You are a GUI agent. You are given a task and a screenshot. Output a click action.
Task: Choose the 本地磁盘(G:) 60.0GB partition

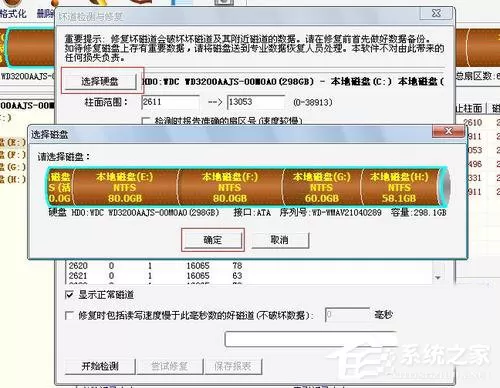(x=322, y=187)
